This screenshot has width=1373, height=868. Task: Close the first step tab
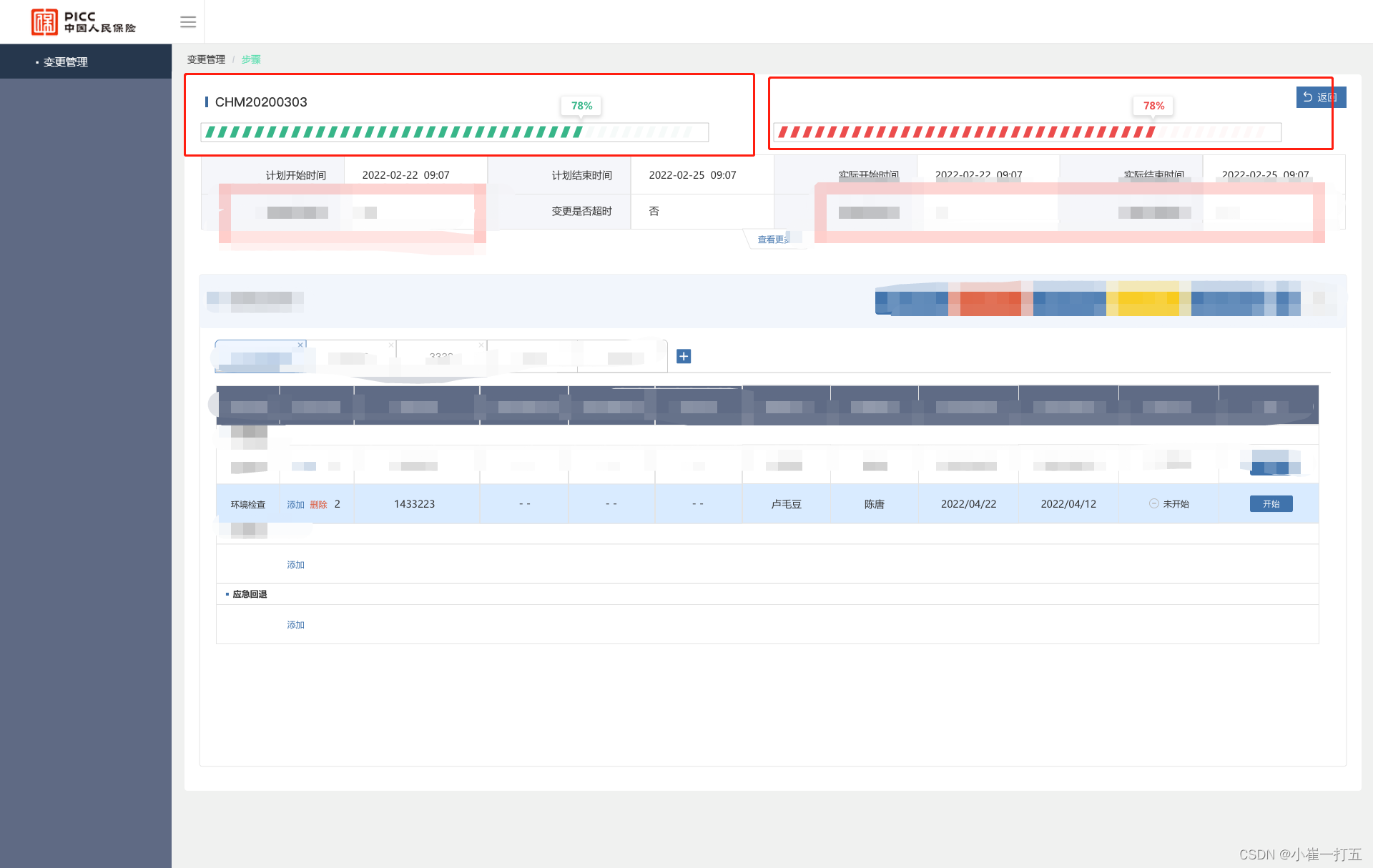[x=300, y=345]
